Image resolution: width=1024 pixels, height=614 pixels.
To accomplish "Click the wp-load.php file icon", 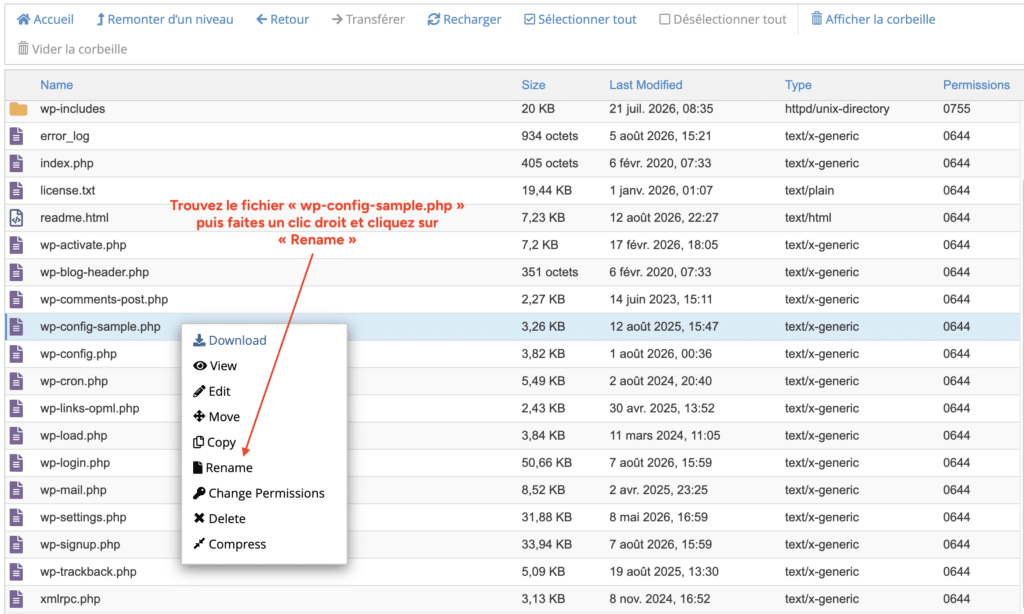I will click(16, 436).
